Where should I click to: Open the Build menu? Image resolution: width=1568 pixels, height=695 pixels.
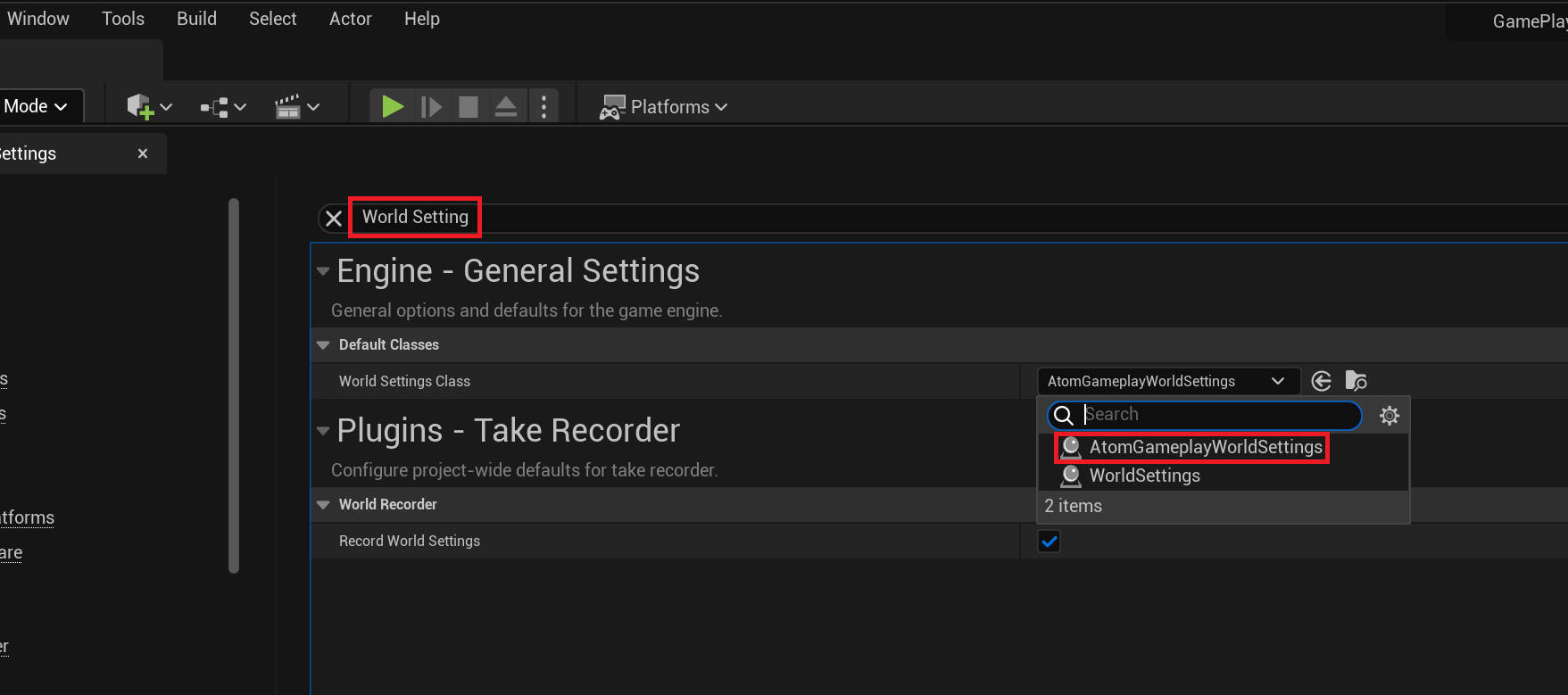click(196, 19)
